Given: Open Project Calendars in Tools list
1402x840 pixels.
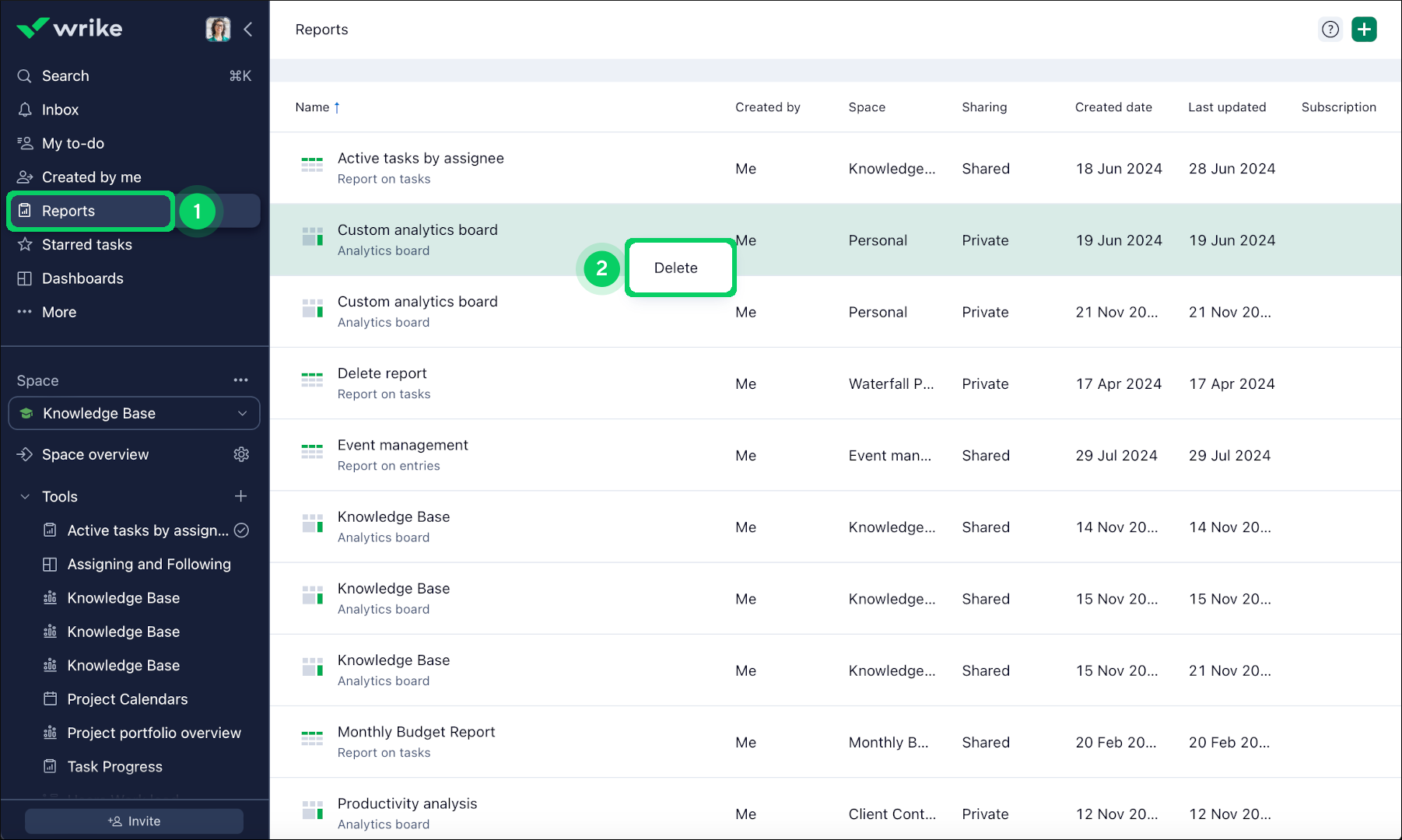Looking at the screenshot, I should [x=128, y=699].
